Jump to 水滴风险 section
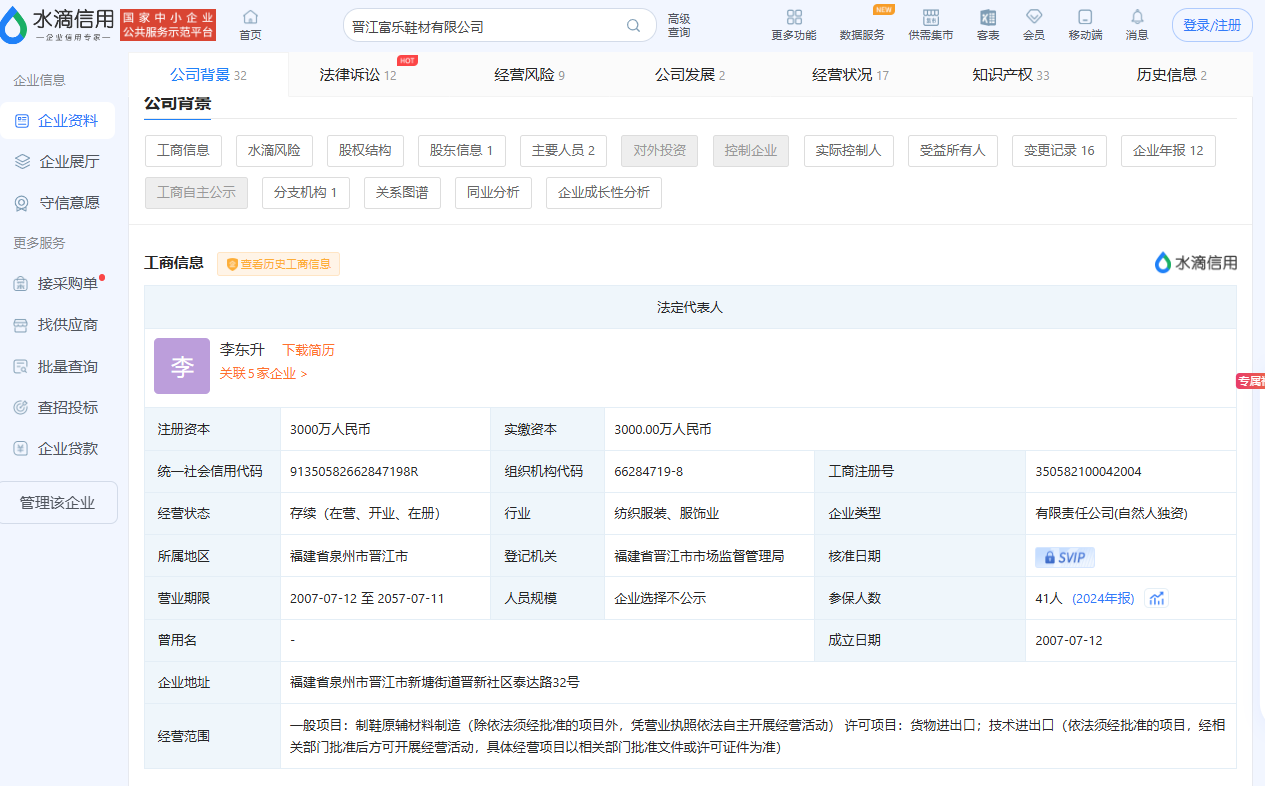Image resolution: width=1265 pixels, height=786 pixels. tap(275, 151)
